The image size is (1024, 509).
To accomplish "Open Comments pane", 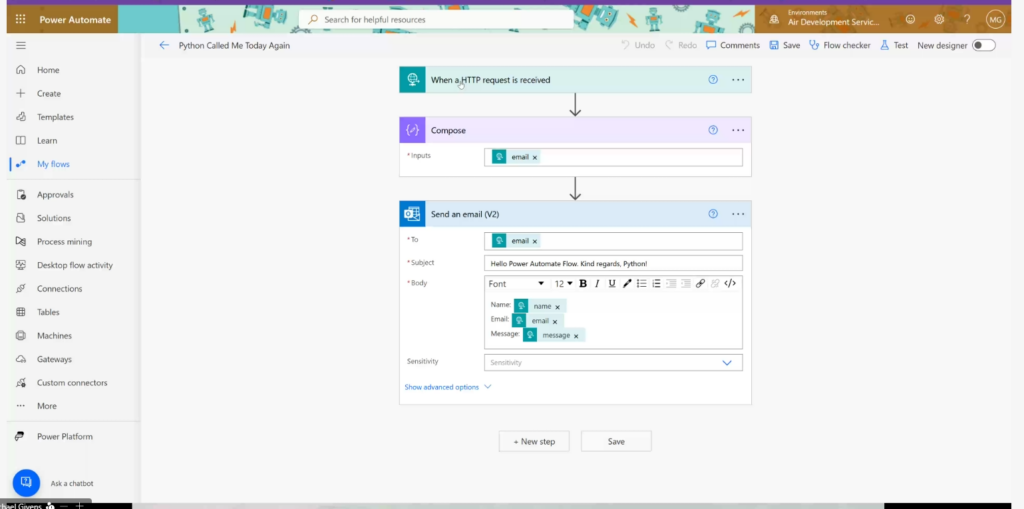I will pyautogui.click(x=733, y=45).
